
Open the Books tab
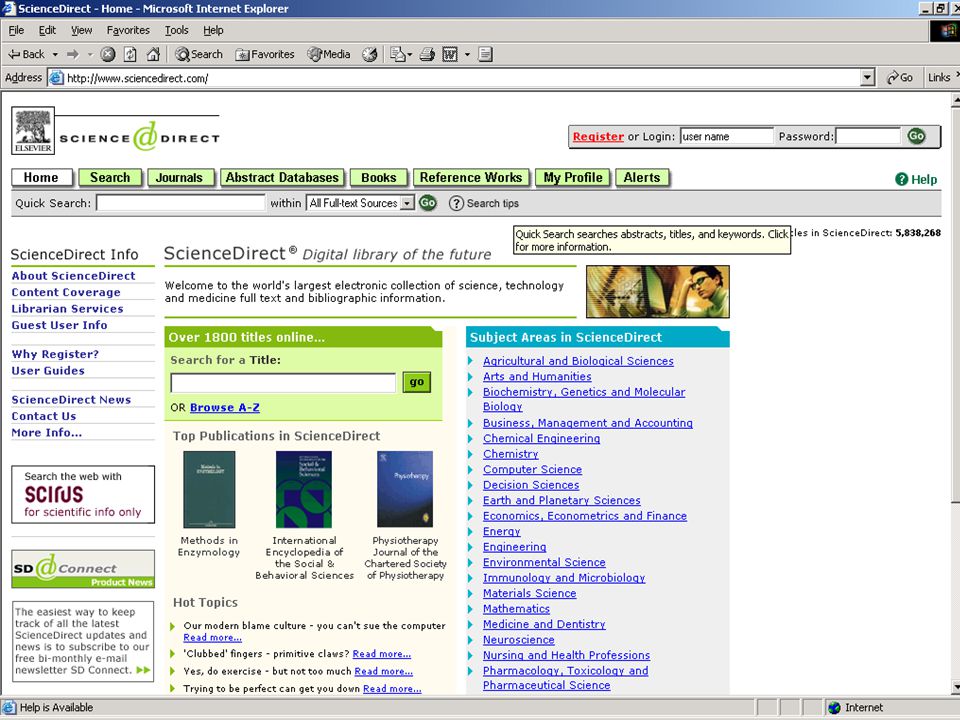(379, 178)
